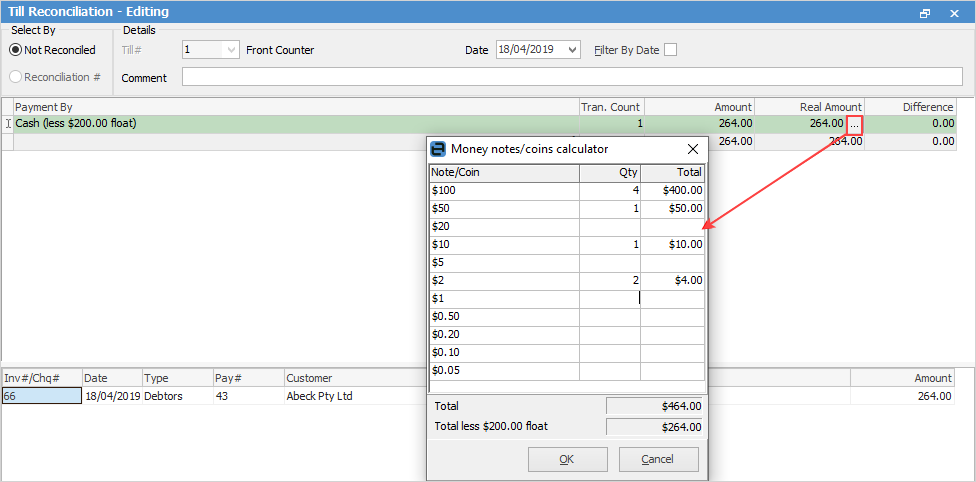Select invoice 66 cell in lower grid
The height and width of the screenshot is (482, 976).
coord(41,396)
